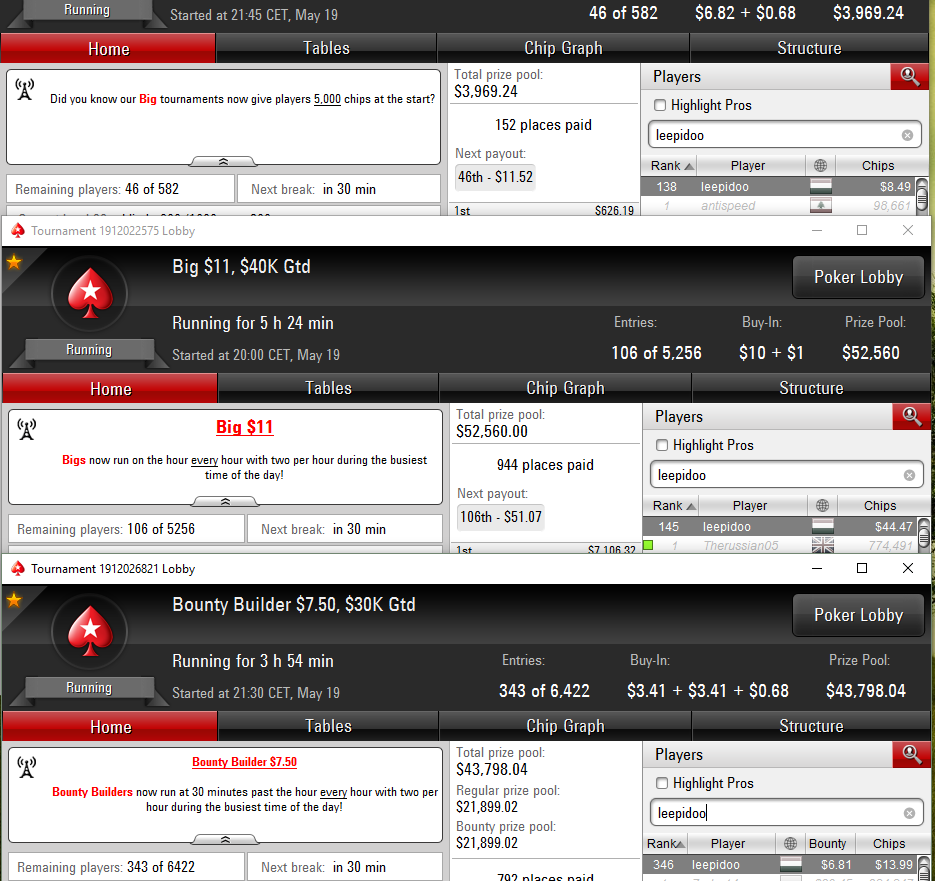
Task: Select Therussian05 player row
Action: [x=780, y=545]
